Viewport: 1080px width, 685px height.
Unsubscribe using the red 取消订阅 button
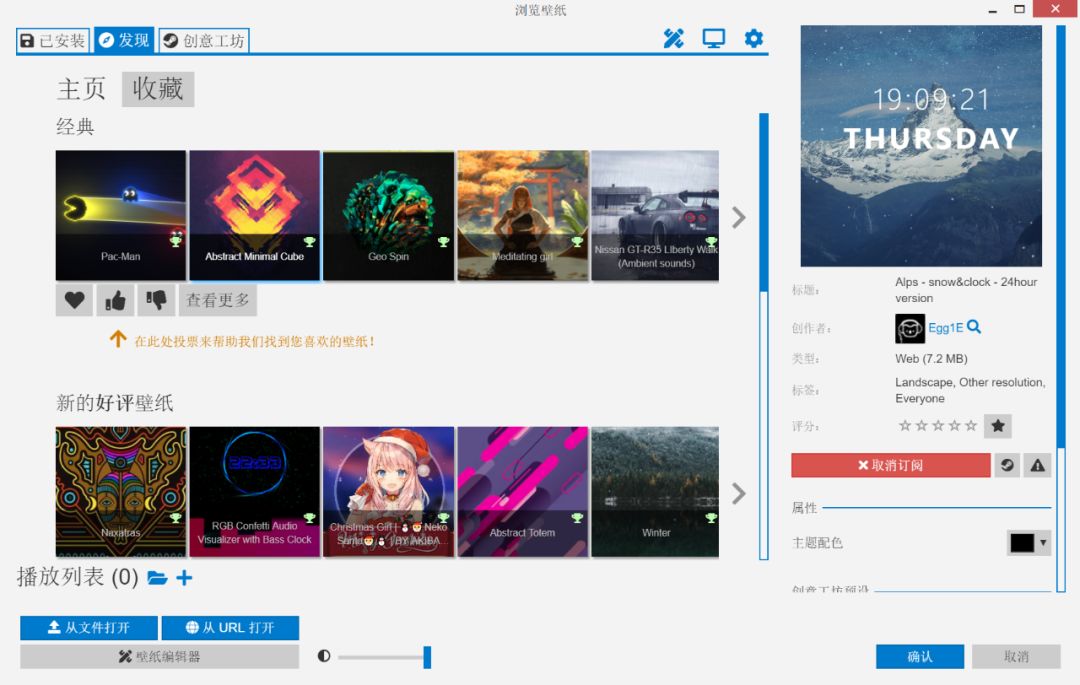point(890,465)
